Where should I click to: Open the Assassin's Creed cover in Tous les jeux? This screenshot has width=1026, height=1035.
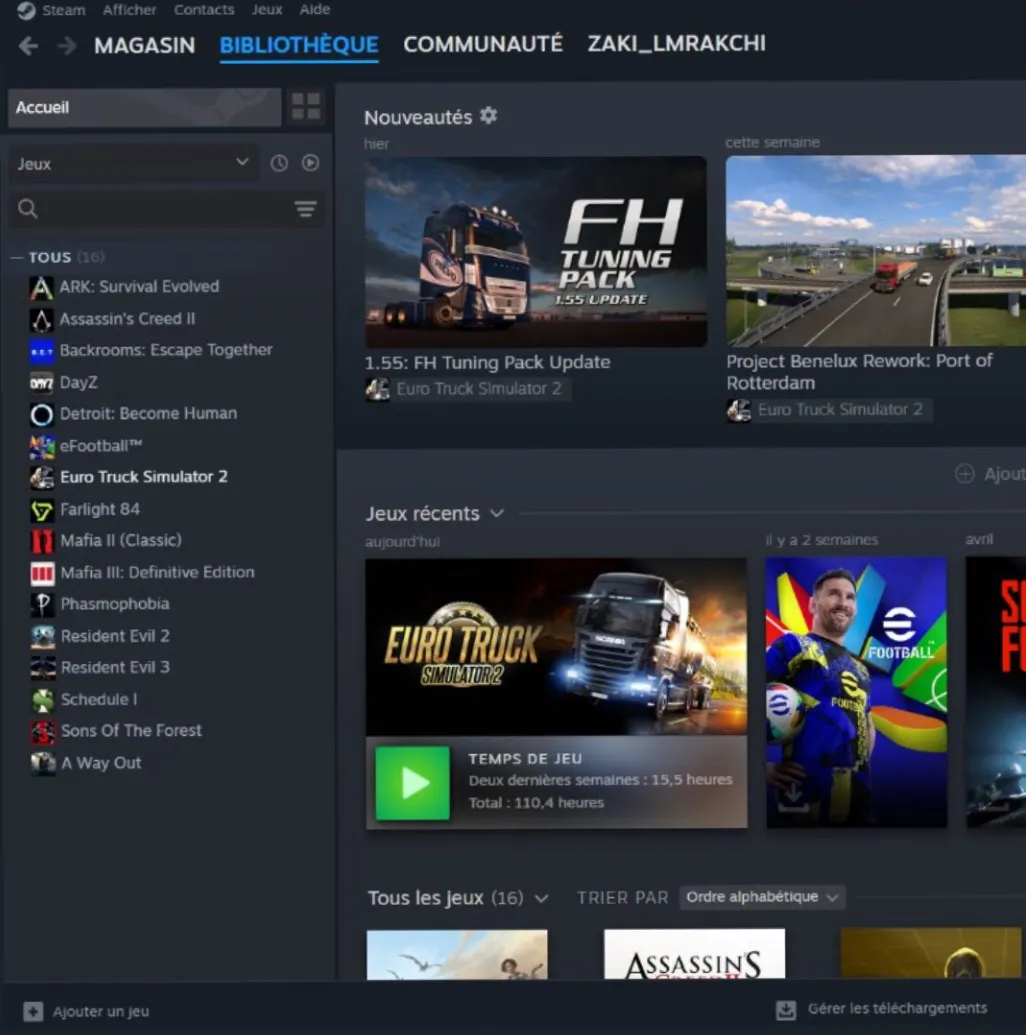point(695,954)
